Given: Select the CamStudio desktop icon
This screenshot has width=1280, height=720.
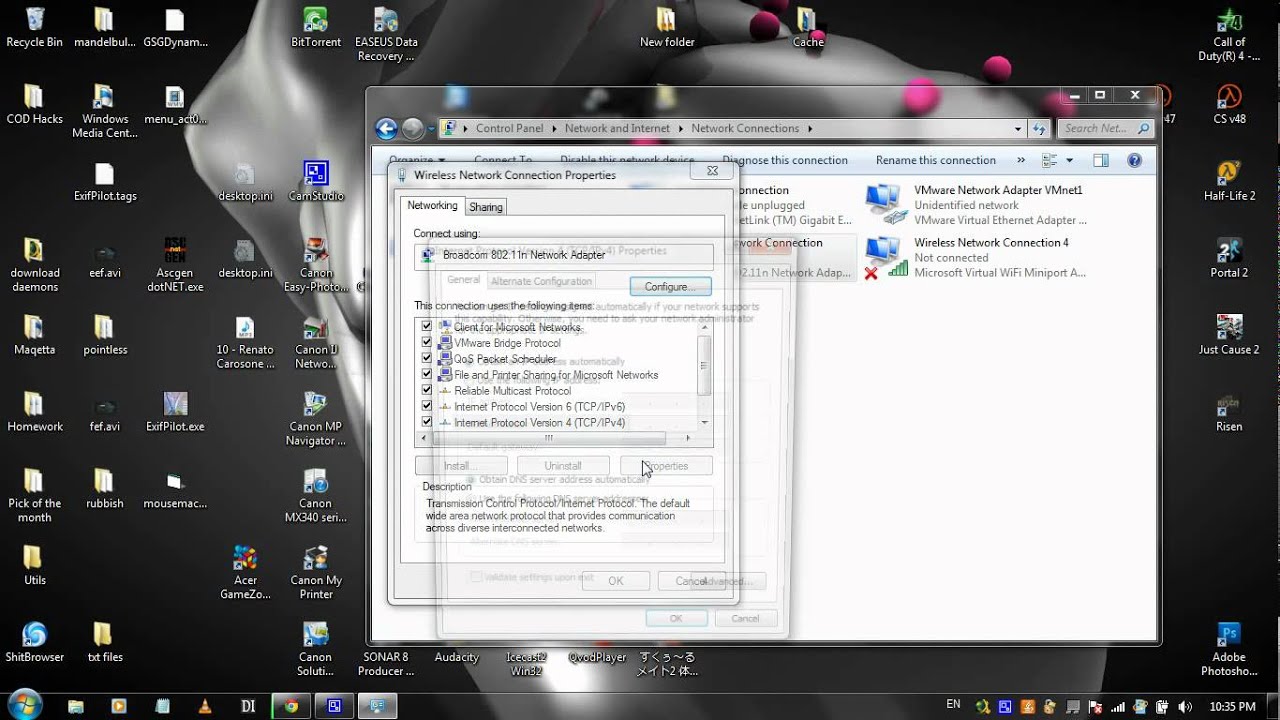Looking at the screenshot, I should (x=316, y=181).
